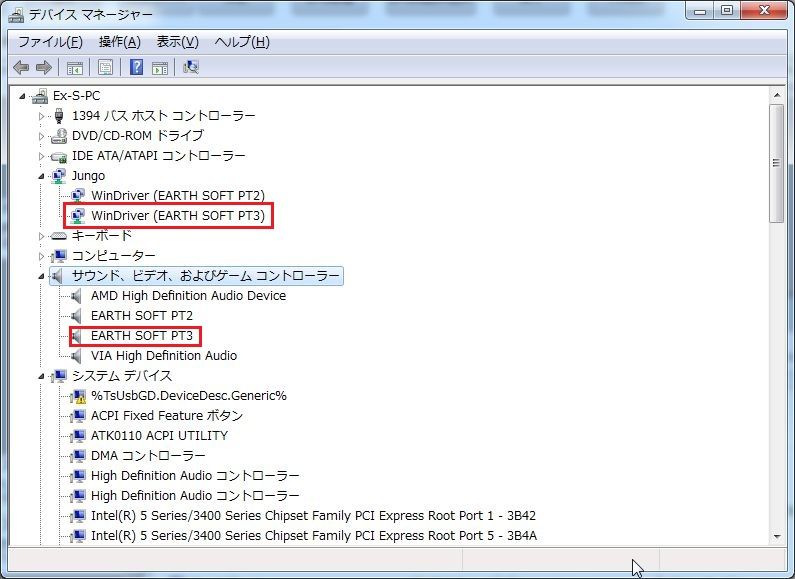
Task: Click the Device Manager title bar icon
Action: coord(16,15)
